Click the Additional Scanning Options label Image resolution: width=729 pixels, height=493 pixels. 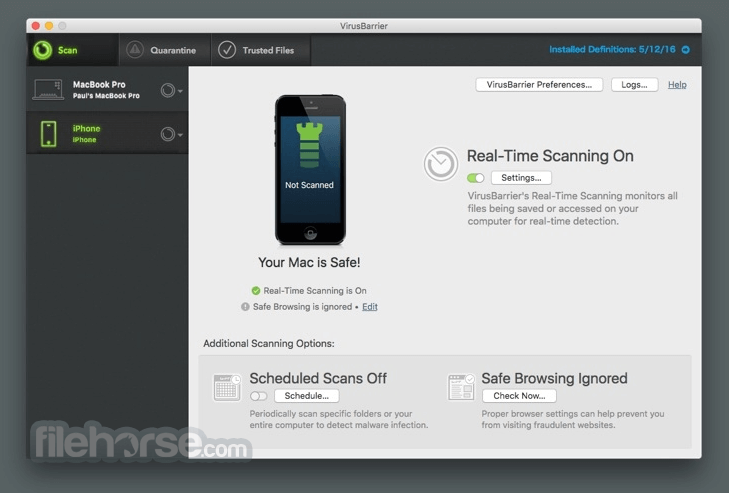[269, 343]
